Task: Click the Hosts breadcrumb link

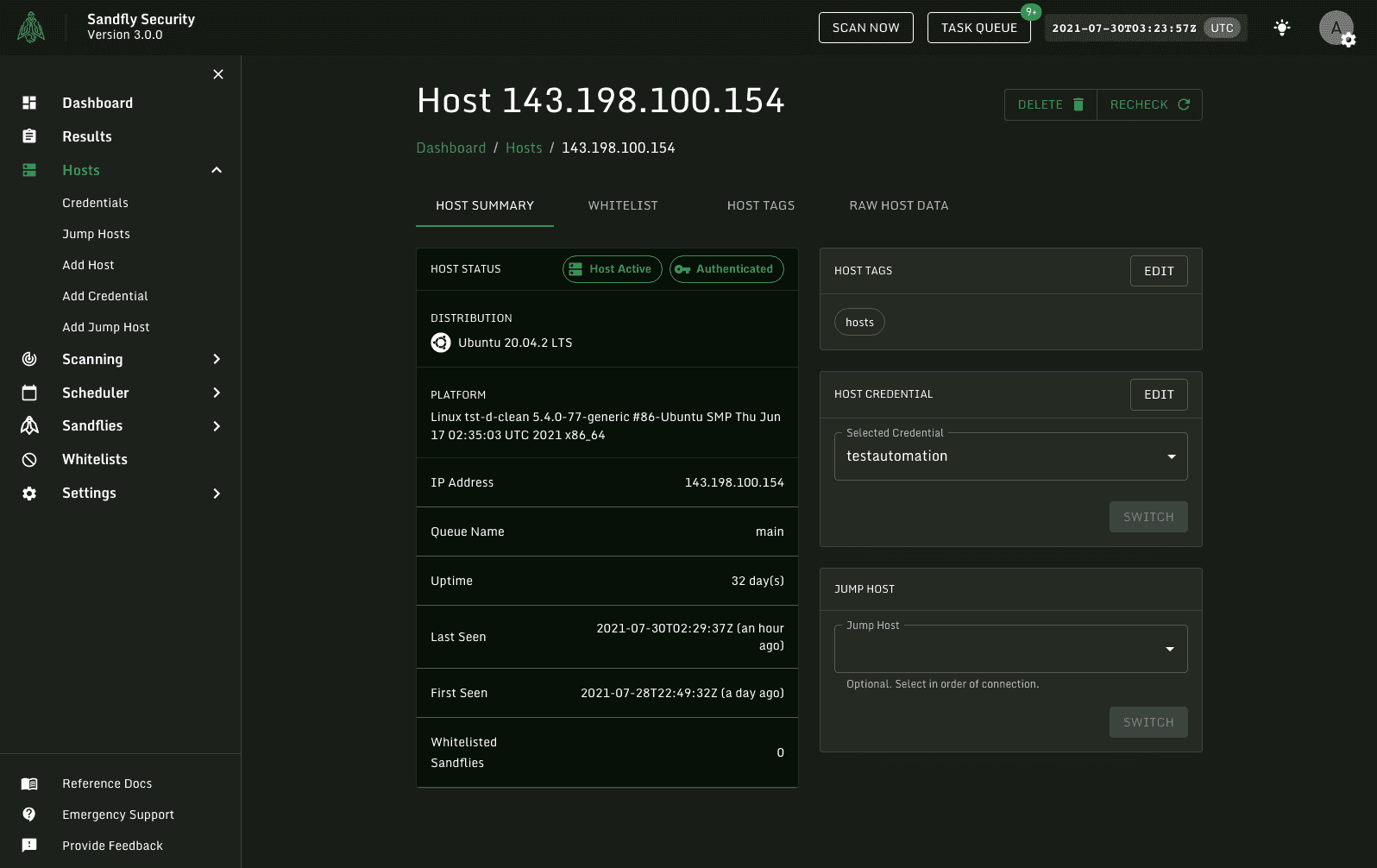Action: click(524, 148)
